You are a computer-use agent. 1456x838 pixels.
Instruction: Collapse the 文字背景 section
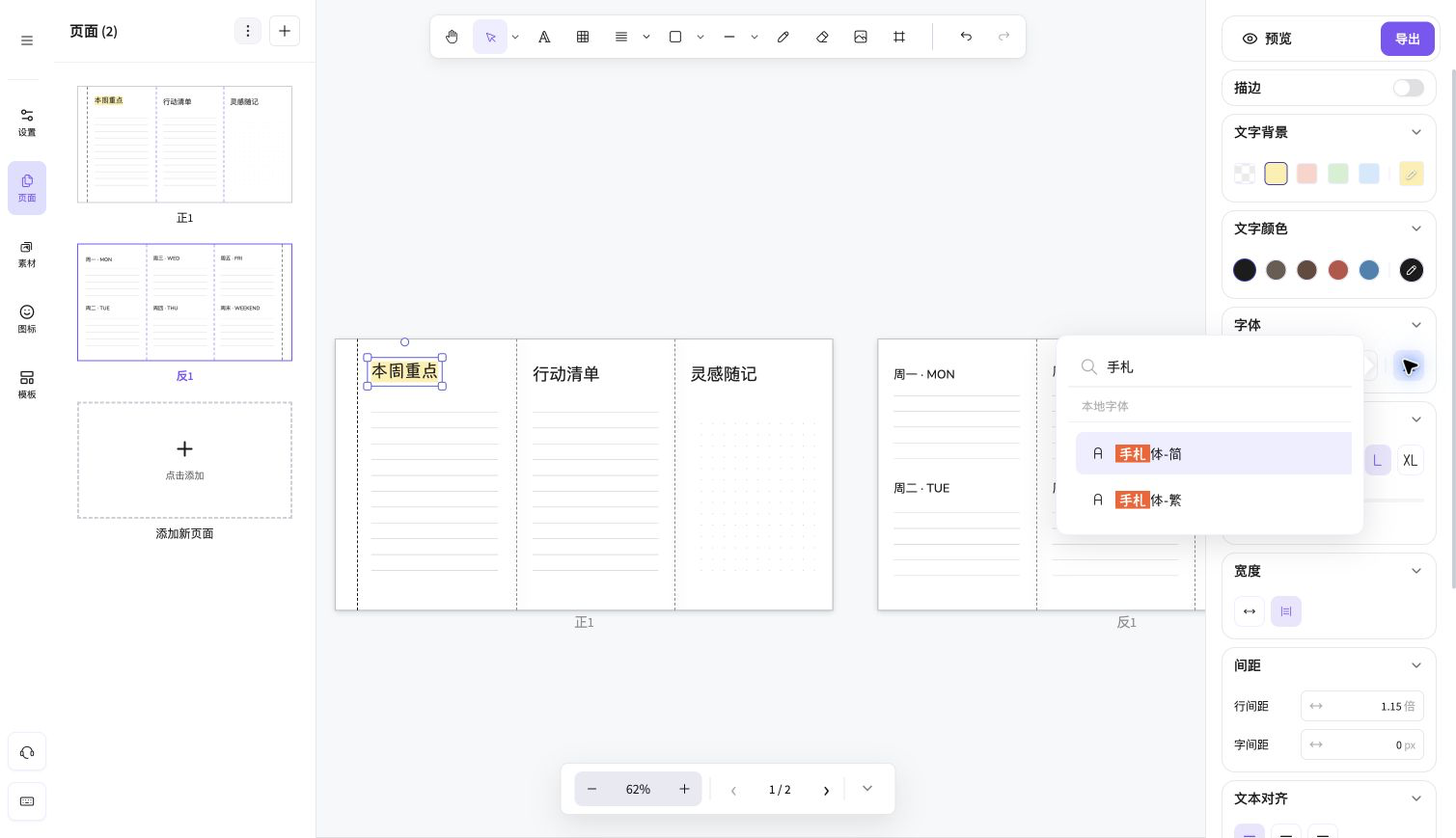(x=1415, y=132)
